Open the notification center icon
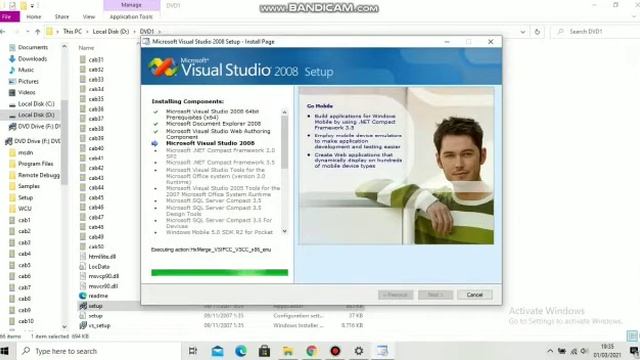640x360 pixels. pos(634,351)
